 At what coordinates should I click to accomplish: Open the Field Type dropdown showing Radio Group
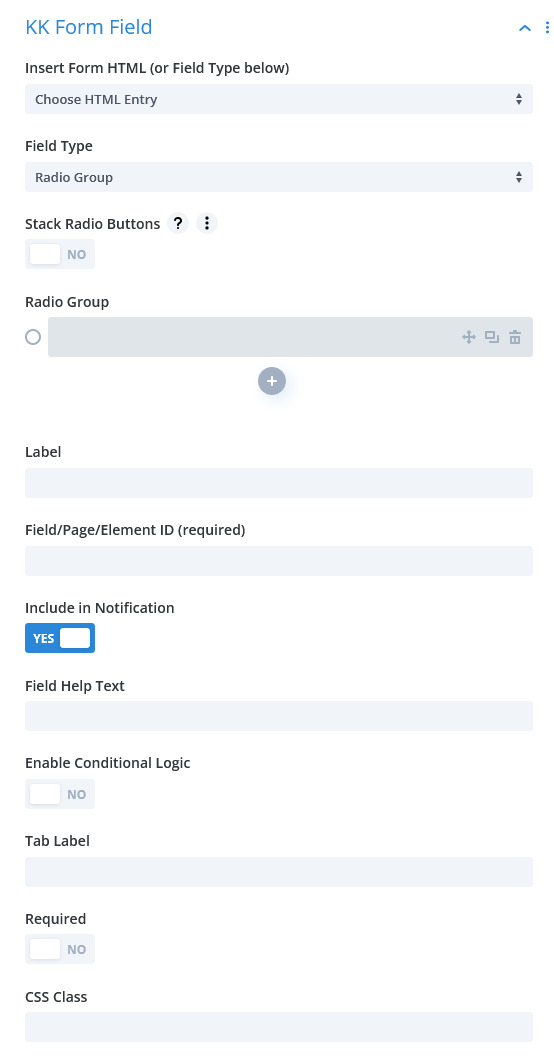(x=279, y=177)
